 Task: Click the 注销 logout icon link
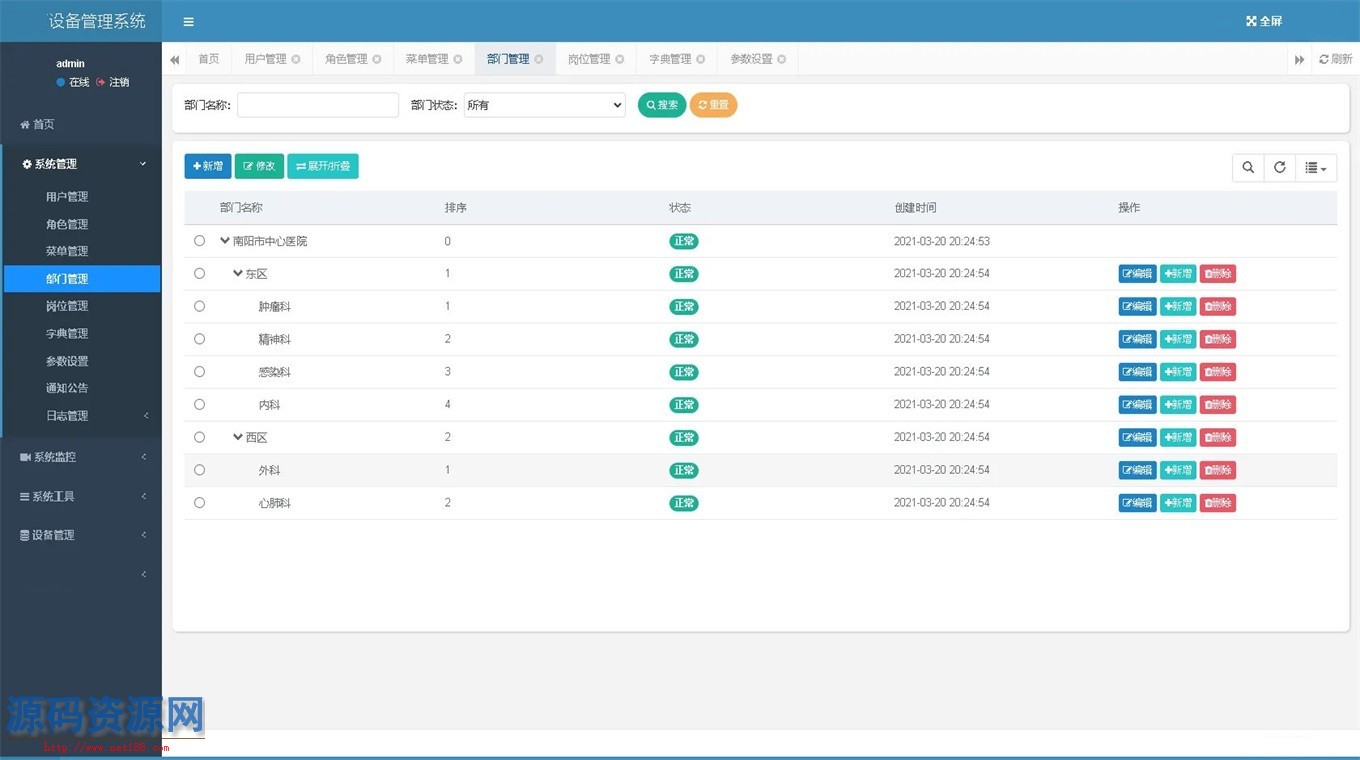[113, 82]
